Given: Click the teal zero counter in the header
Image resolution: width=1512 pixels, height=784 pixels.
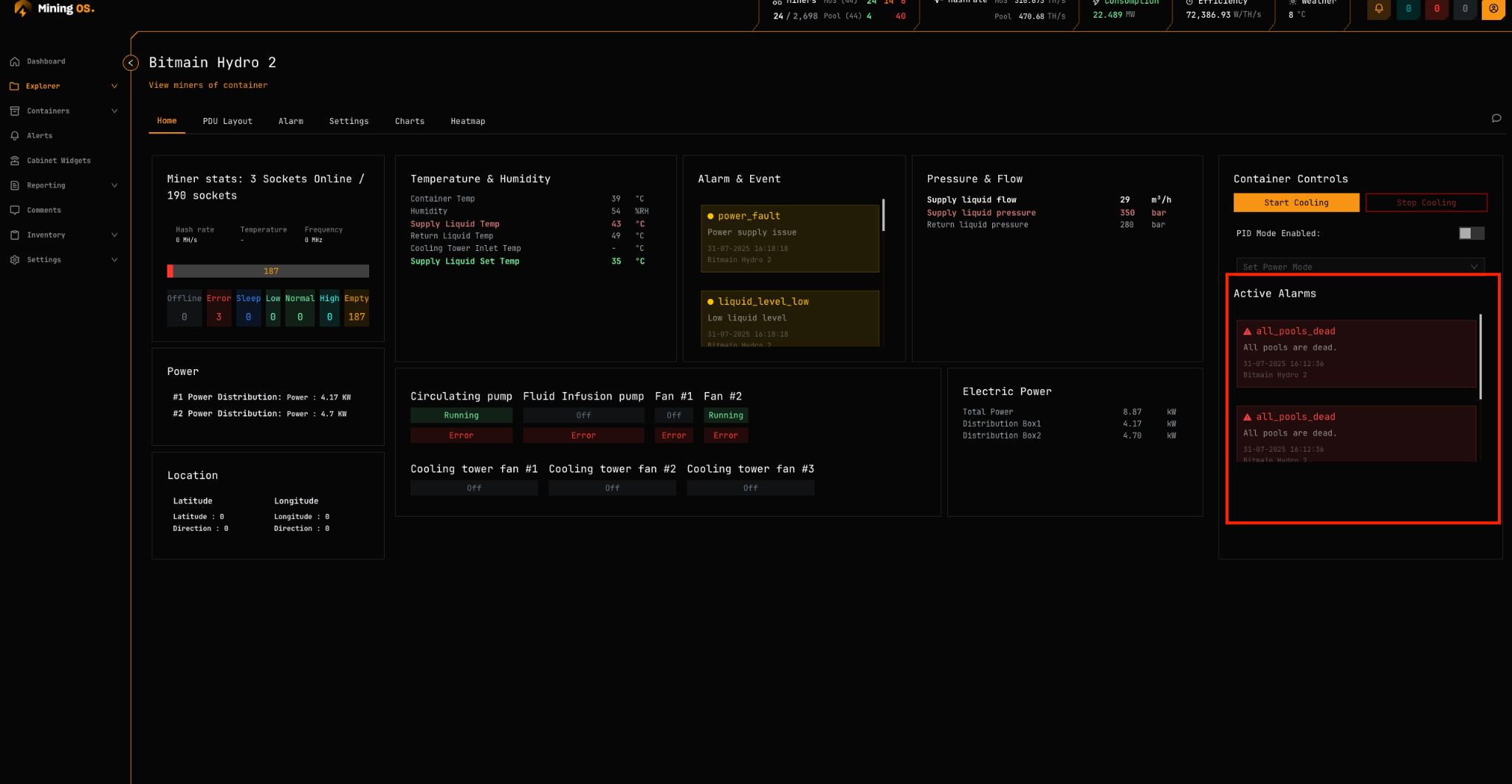Looking at the screenshot, I should click(x=1408, y=10).
